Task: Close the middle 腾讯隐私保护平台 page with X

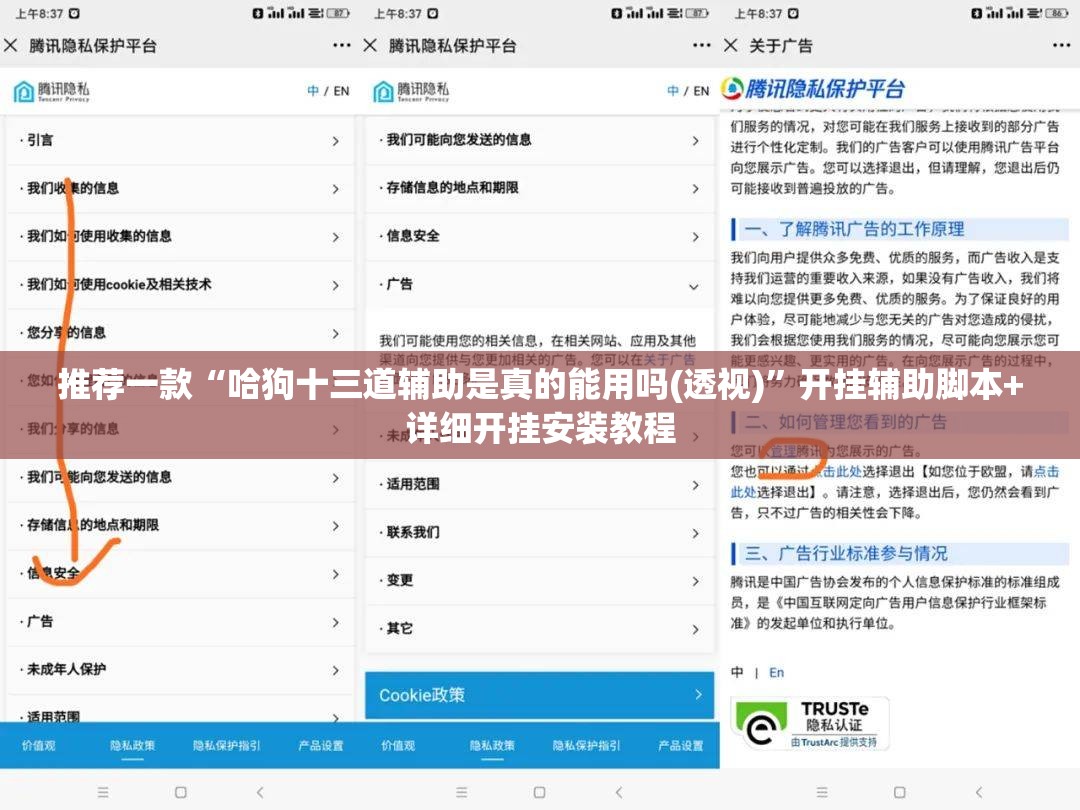Action: (370, 45)
